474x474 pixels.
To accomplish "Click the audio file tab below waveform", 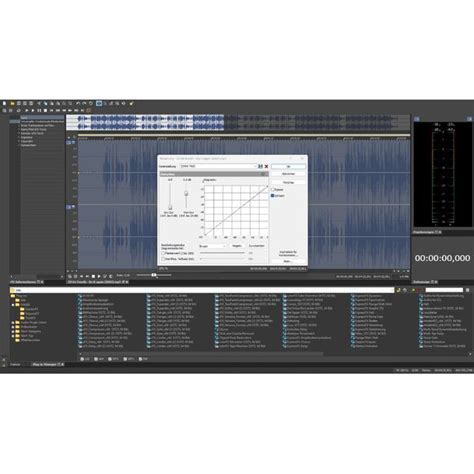I will tap(97, 282).
